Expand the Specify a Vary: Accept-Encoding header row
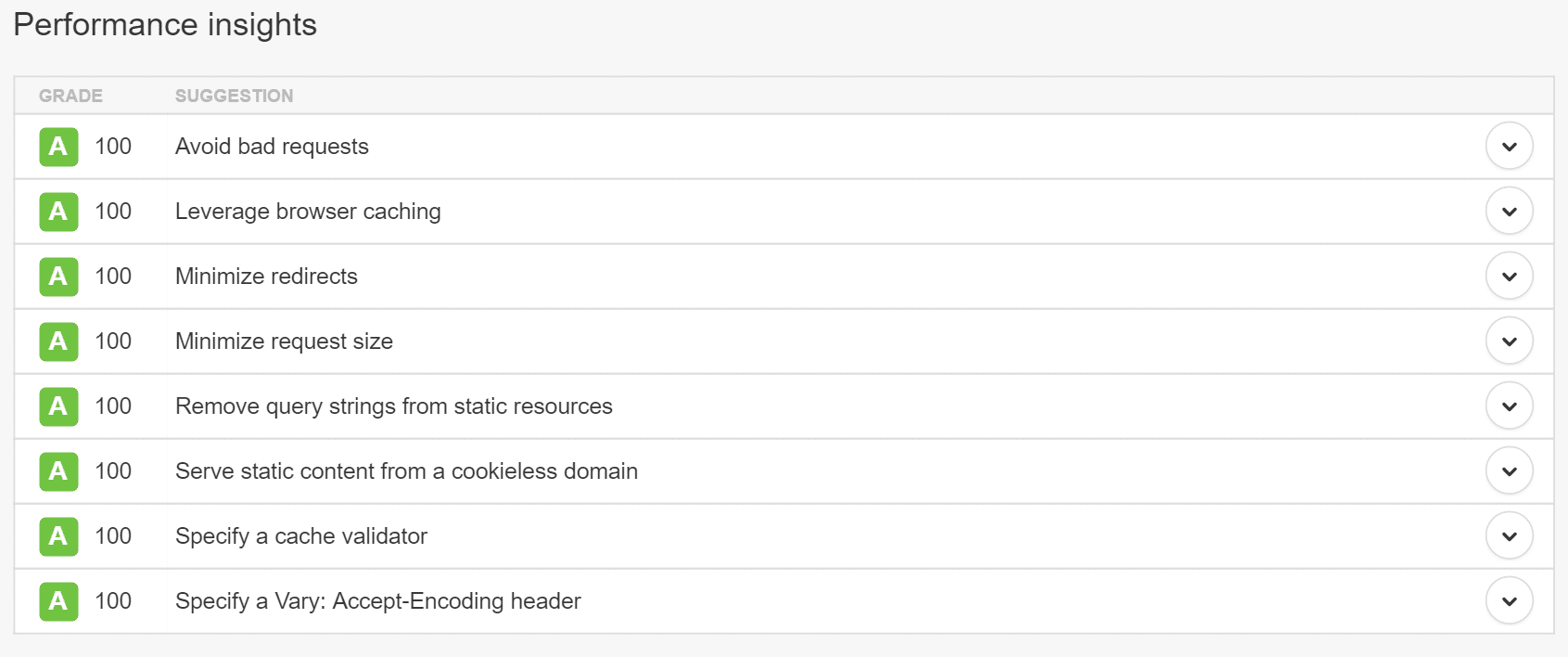Image resolution: width=1568 pixels, height=657 pixels. coord(1510,600)
